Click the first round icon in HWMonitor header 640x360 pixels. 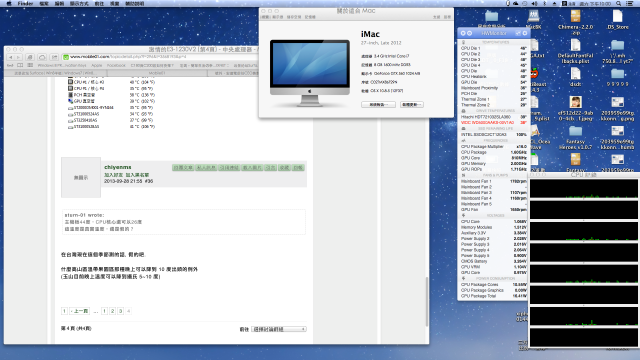pyautogui.click(x=463, y=33)
